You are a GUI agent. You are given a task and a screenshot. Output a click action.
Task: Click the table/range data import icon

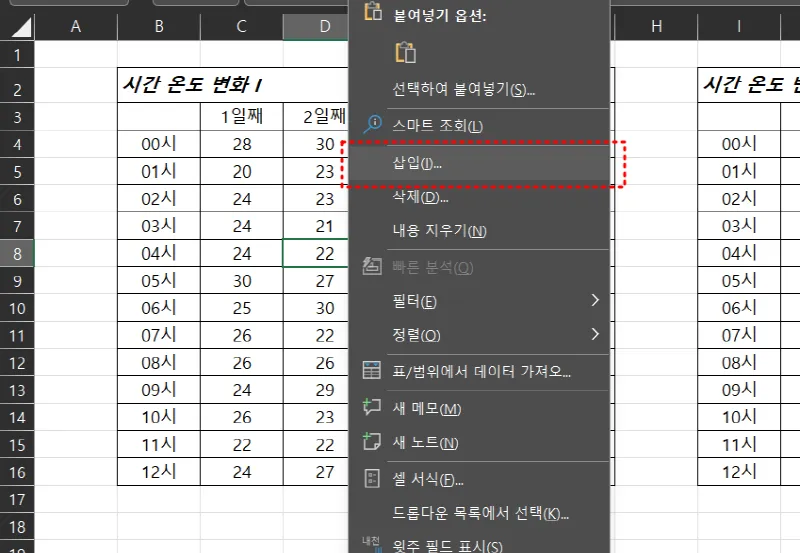pos(371,370)
